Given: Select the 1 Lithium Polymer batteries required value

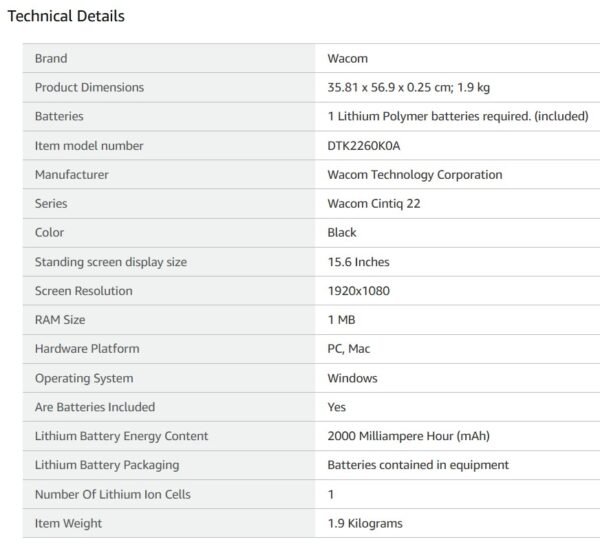Looking at the screenshot, I should coord(458,116).
